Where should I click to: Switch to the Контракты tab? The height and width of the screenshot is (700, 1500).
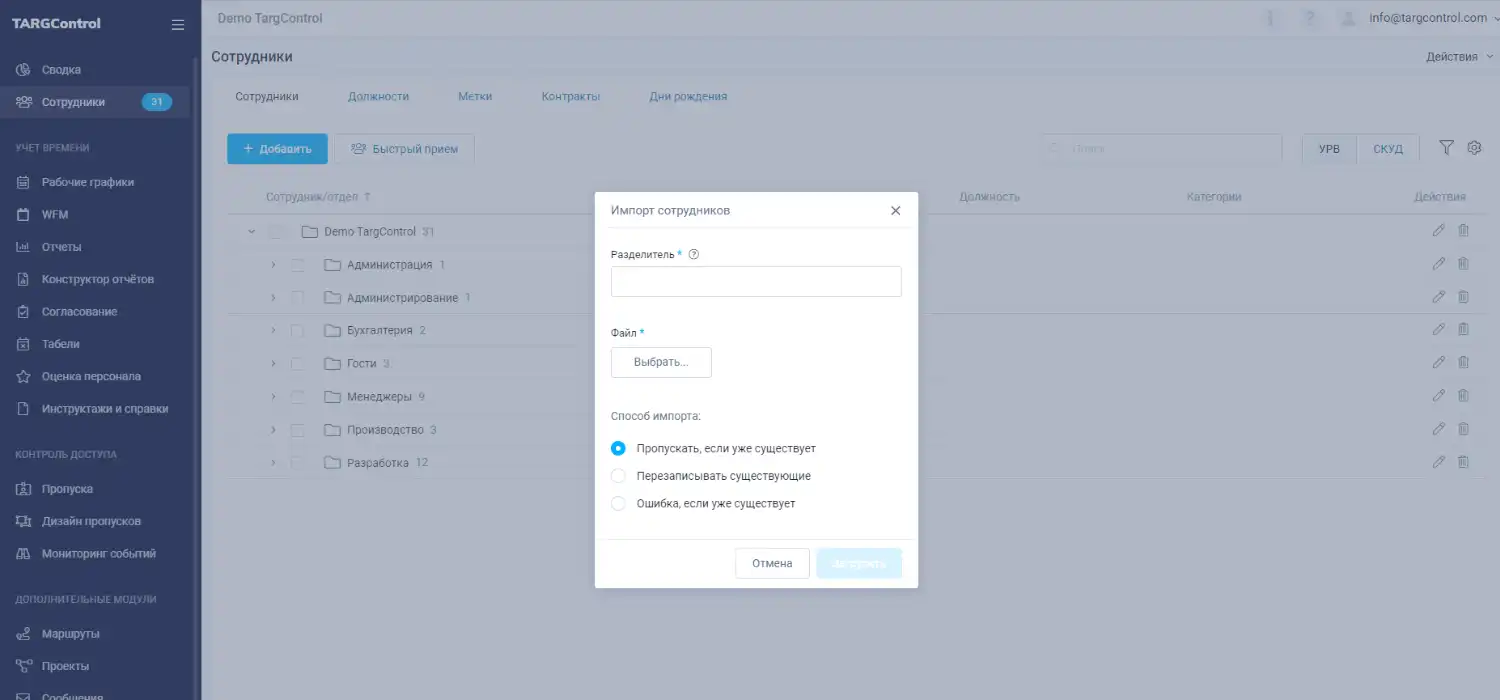[571, 97]
